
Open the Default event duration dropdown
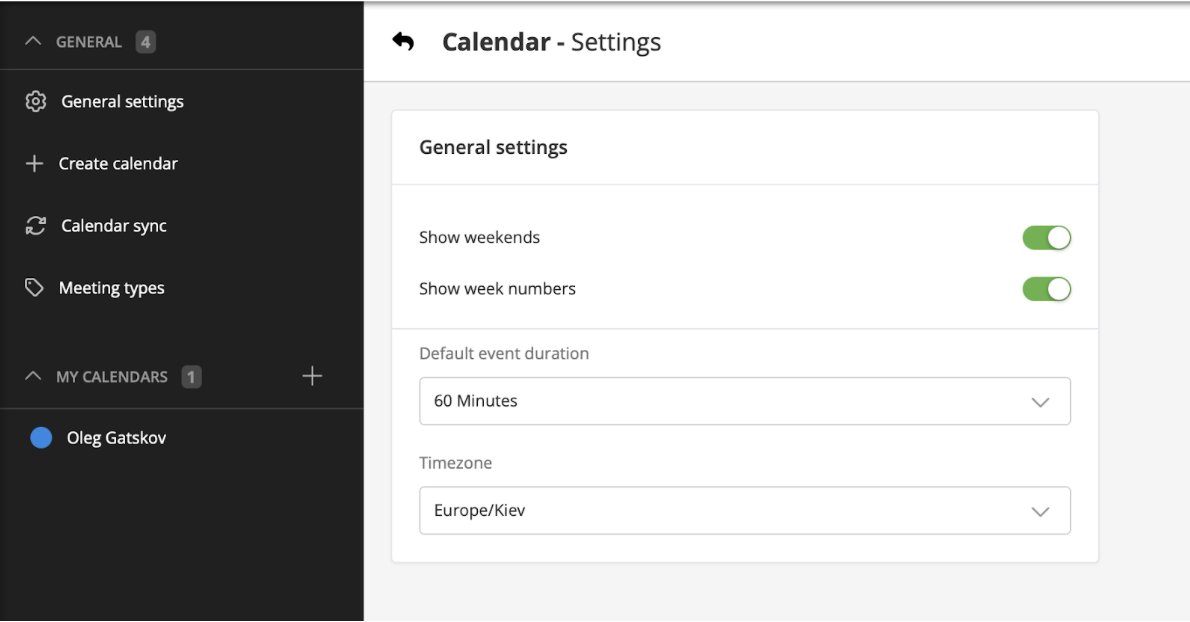(x=744, y=401)
